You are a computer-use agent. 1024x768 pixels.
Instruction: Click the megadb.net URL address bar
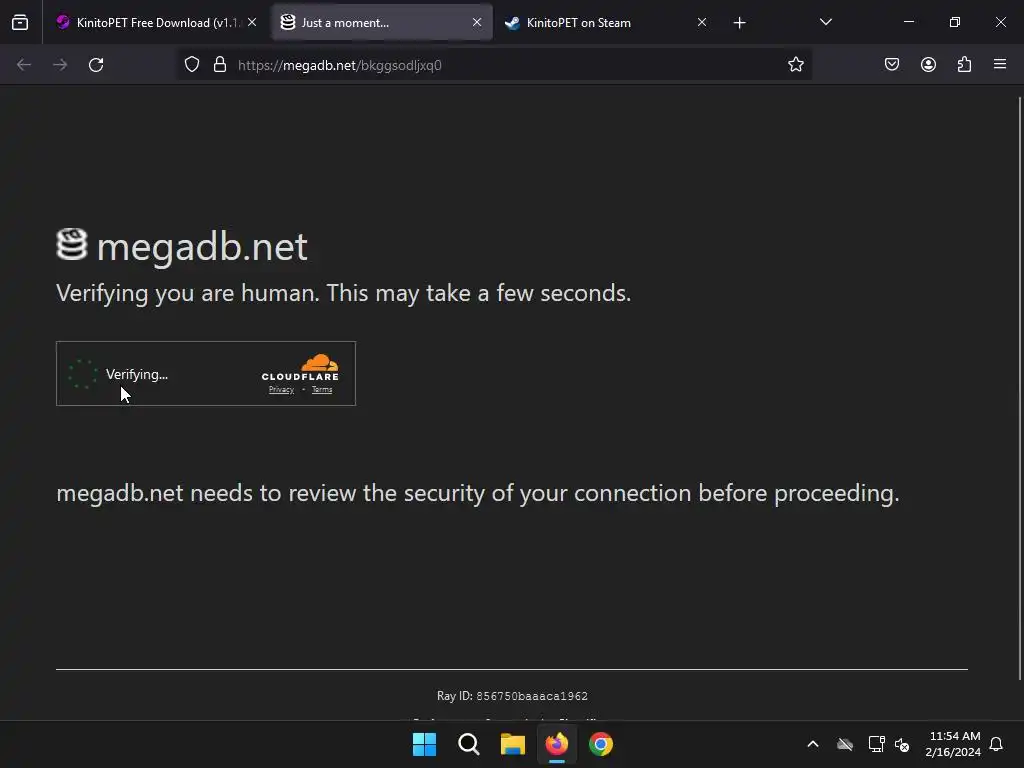pyautogui.click(x=496, y=65)
